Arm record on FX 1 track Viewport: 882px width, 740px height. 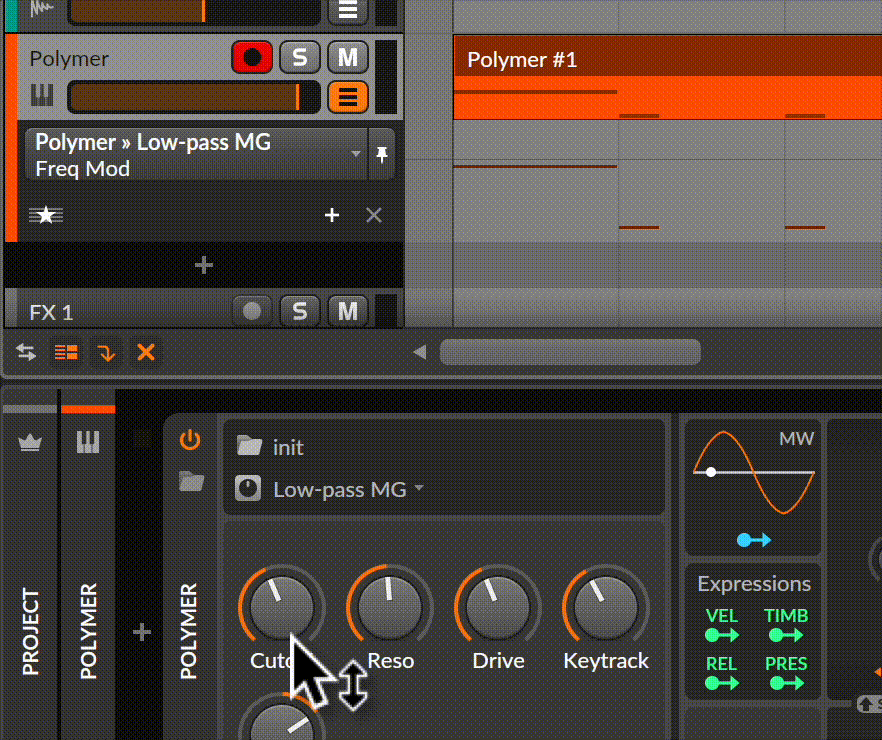tap(252, 311)
